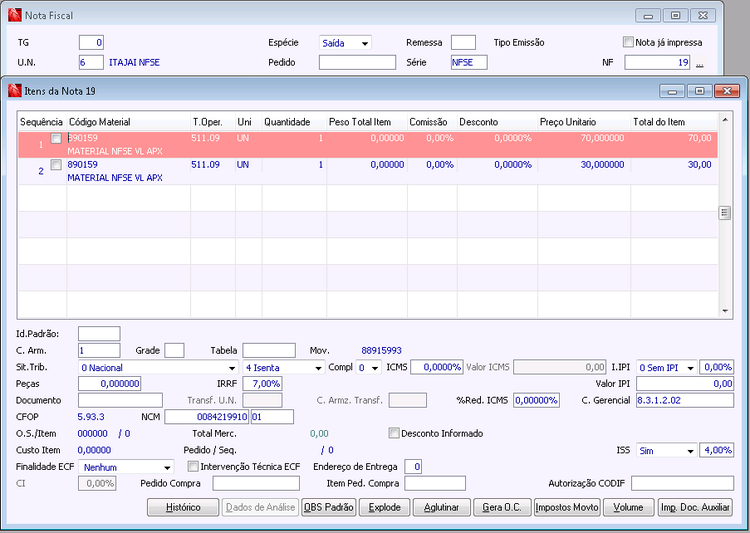Expand the Sit.Trib. dropdown showing 0 Nacional
Viewport: 750px width, 533px height.
pyautogui.click(x=231, y=367)
